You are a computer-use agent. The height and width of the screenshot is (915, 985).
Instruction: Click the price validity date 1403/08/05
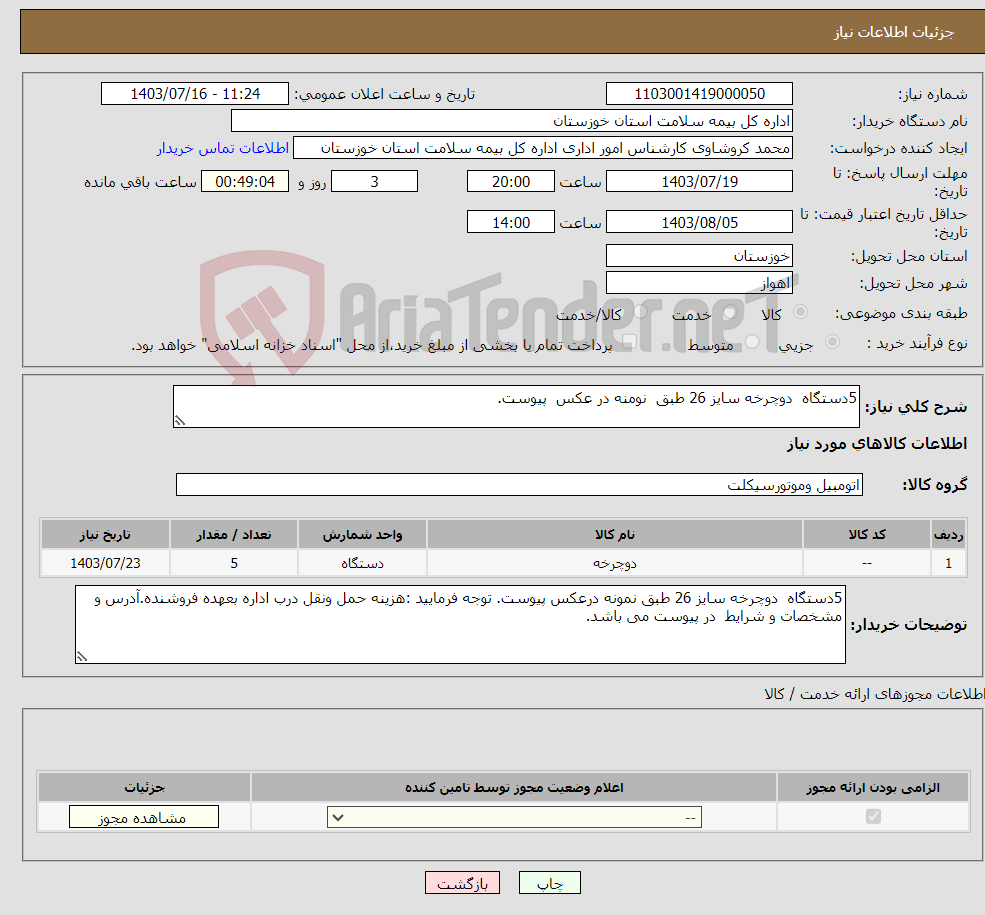coord(699,222)
